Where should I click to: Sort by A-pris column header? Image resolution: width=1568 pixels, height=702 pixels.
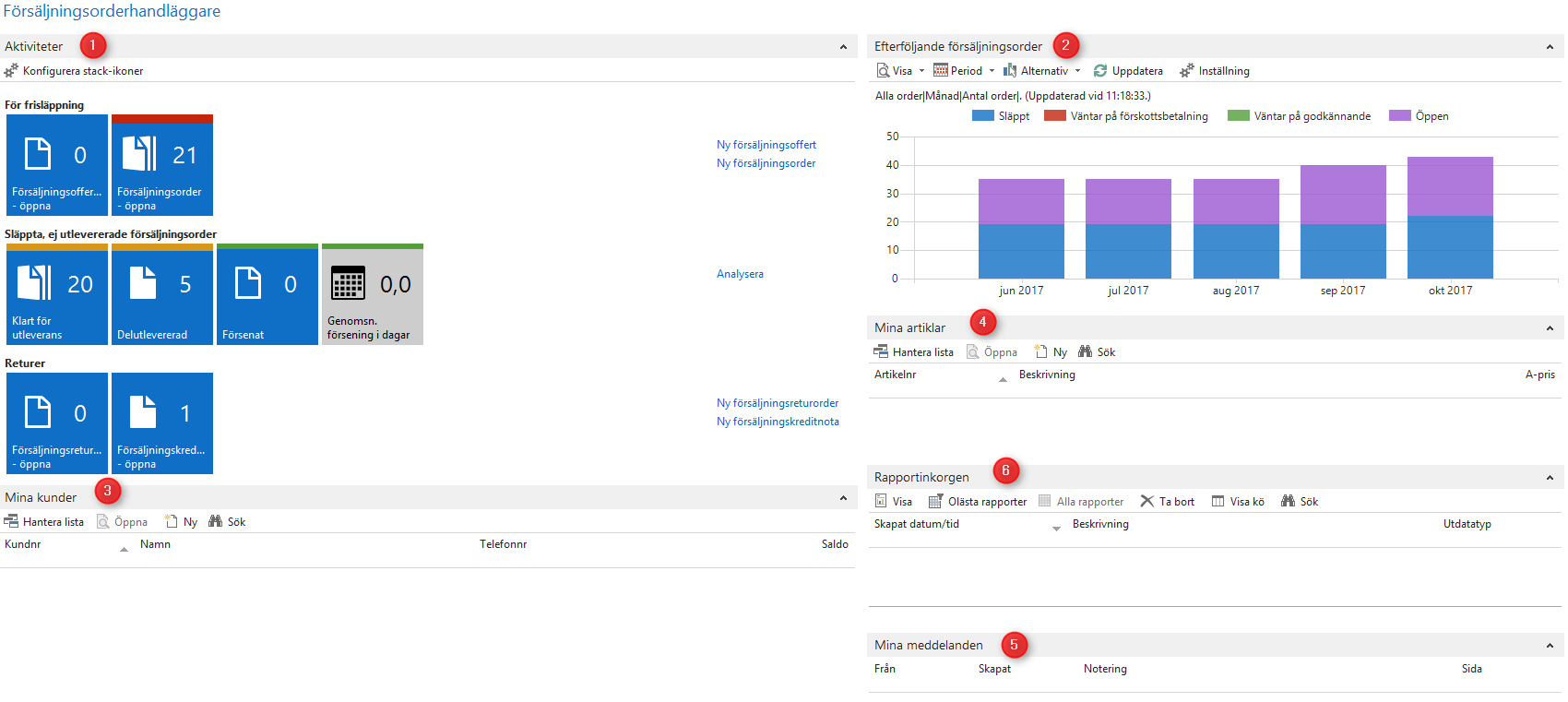(x=1540, y=375)
